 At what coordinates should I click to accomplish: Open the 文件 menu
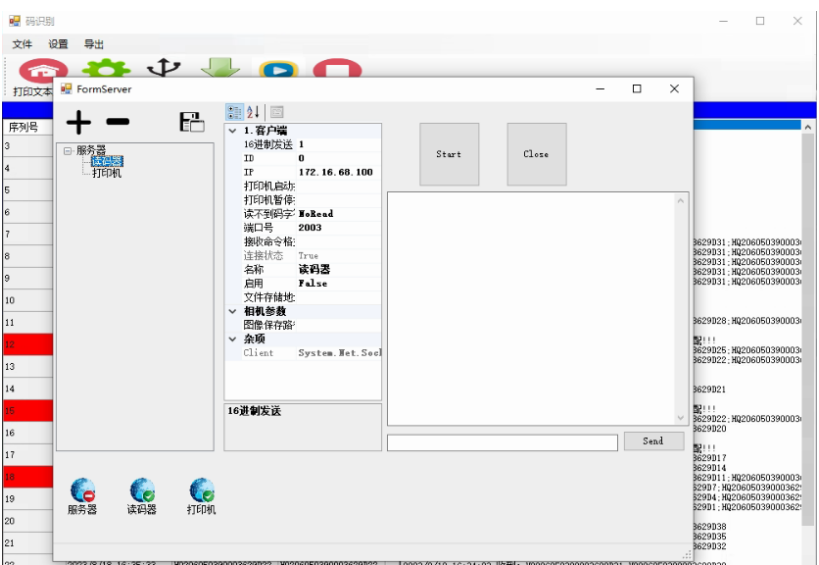tap(23, 44)
